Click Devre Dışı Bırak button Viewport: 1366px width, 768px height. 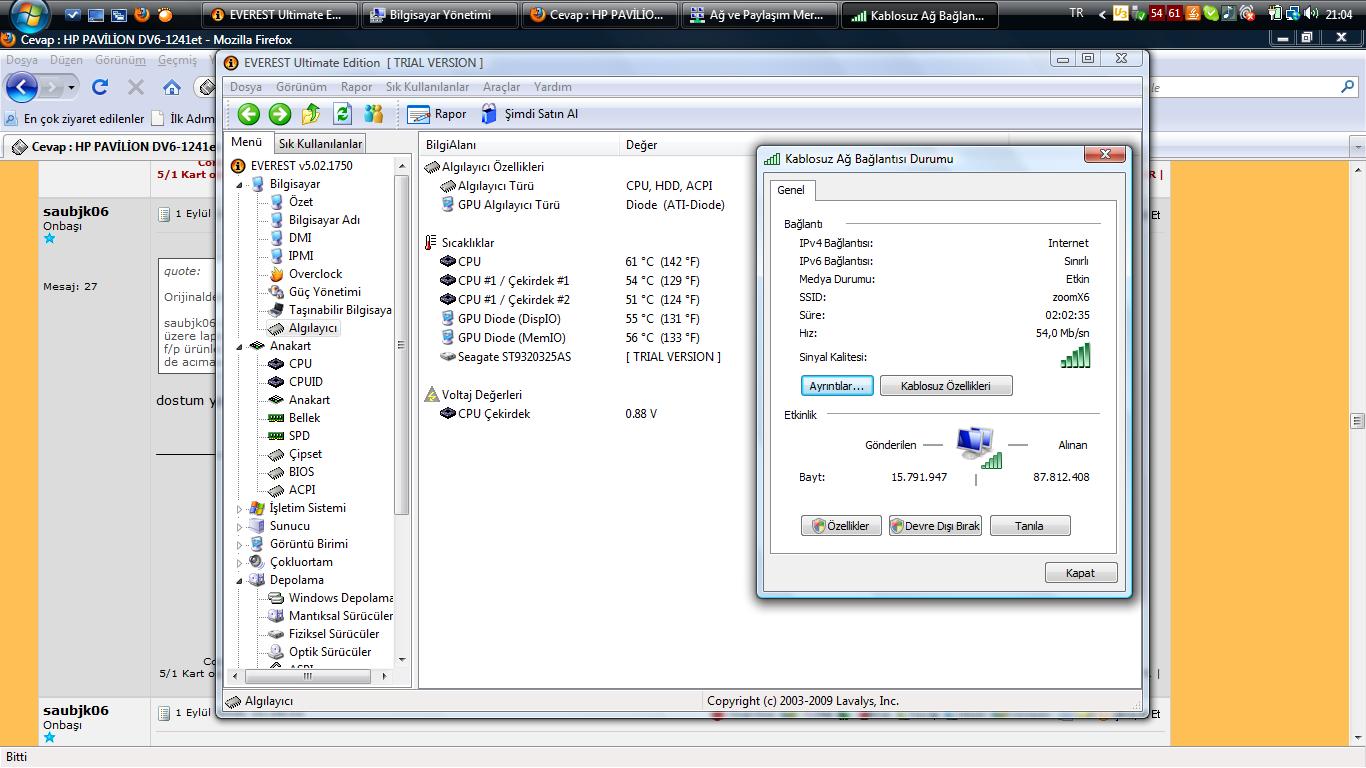[x=935, y=526]
